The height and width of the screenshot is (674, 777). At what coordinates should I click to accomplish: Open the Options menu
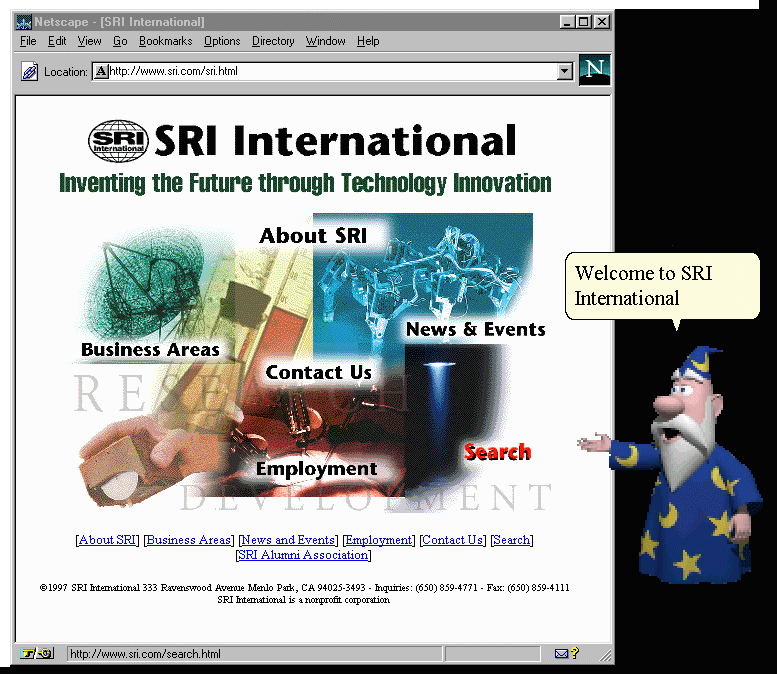[222, 41]
